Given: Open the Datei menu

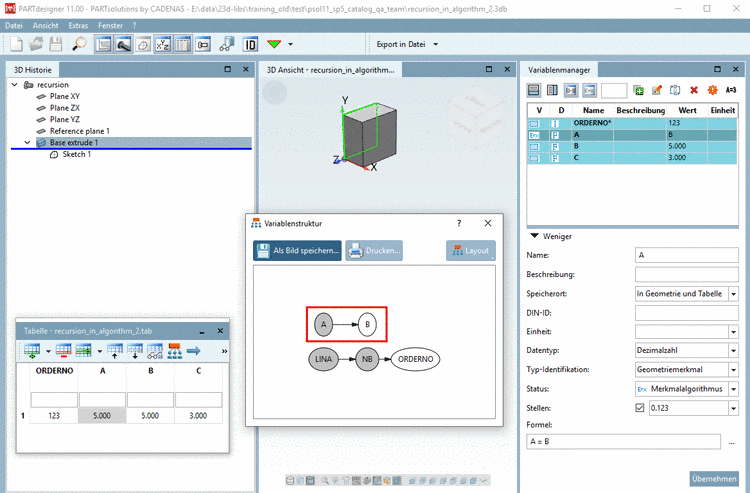Looking at the screenshot, I should (14, 25).
